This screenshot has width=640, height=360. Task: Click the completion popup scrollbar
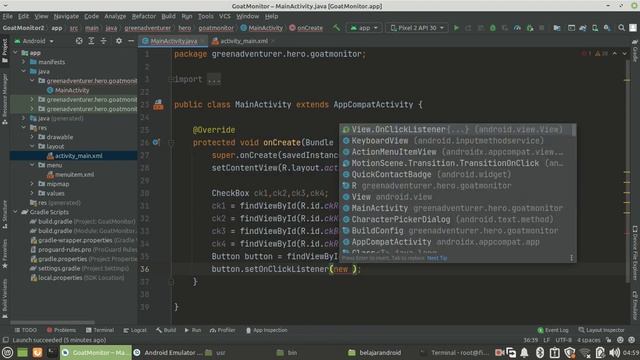[x=574, y=130]
